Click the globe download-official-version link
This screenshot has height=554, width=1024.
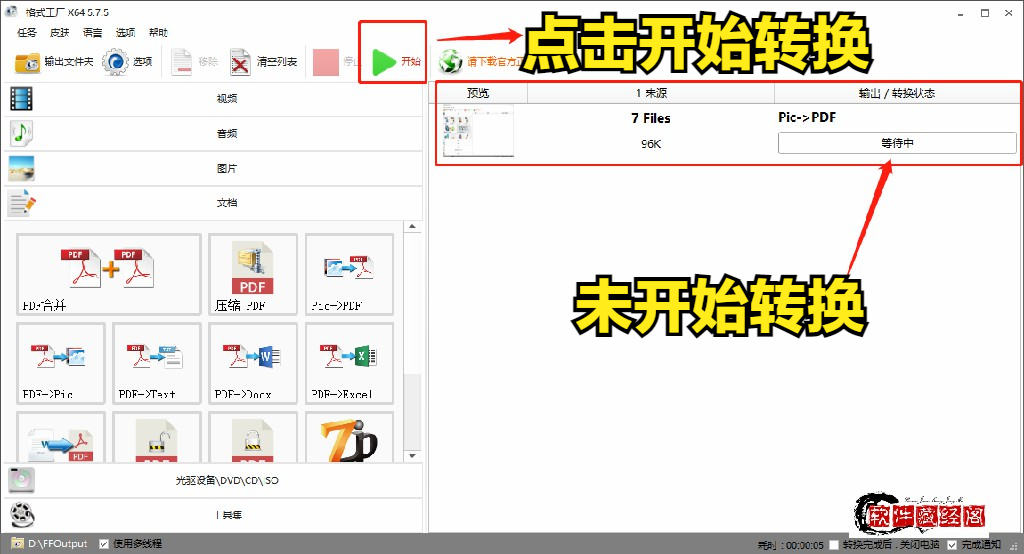click(x=480, y=62)
